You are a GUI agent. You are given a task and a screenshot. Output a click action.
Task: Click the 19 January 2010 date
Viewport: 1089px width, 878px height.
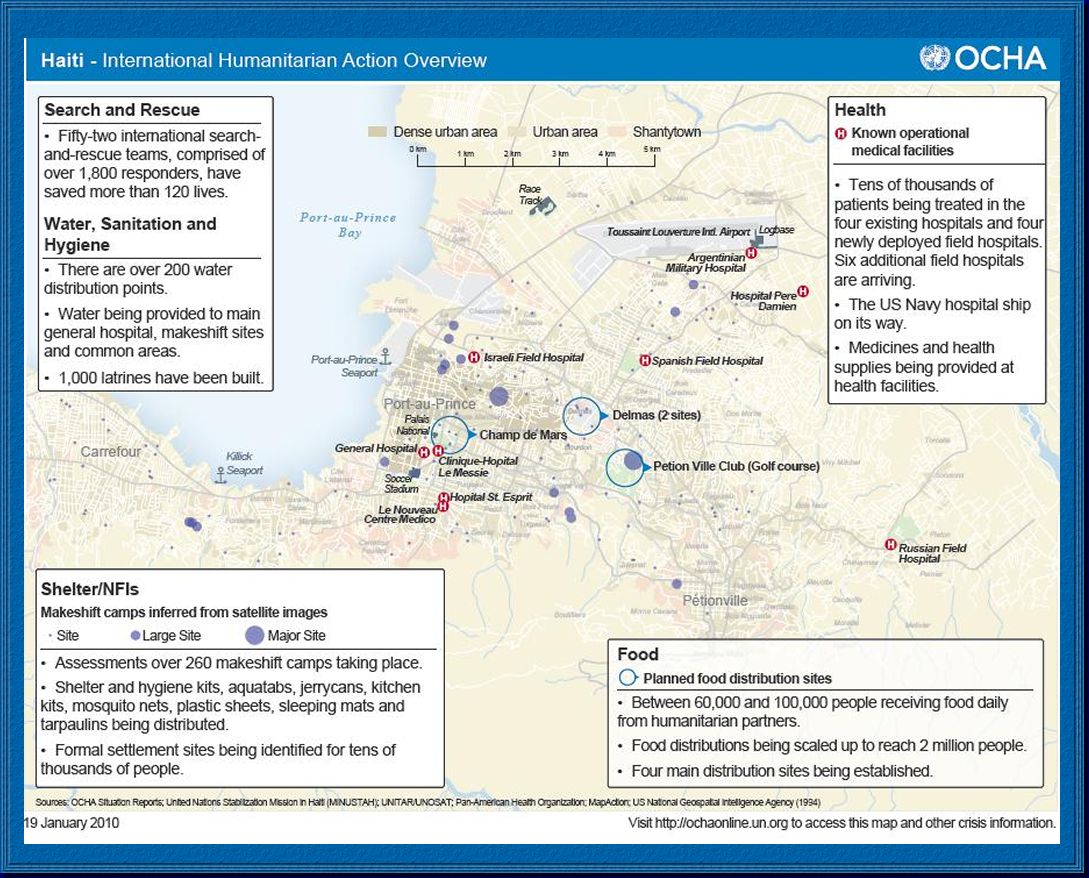point(72,822)
